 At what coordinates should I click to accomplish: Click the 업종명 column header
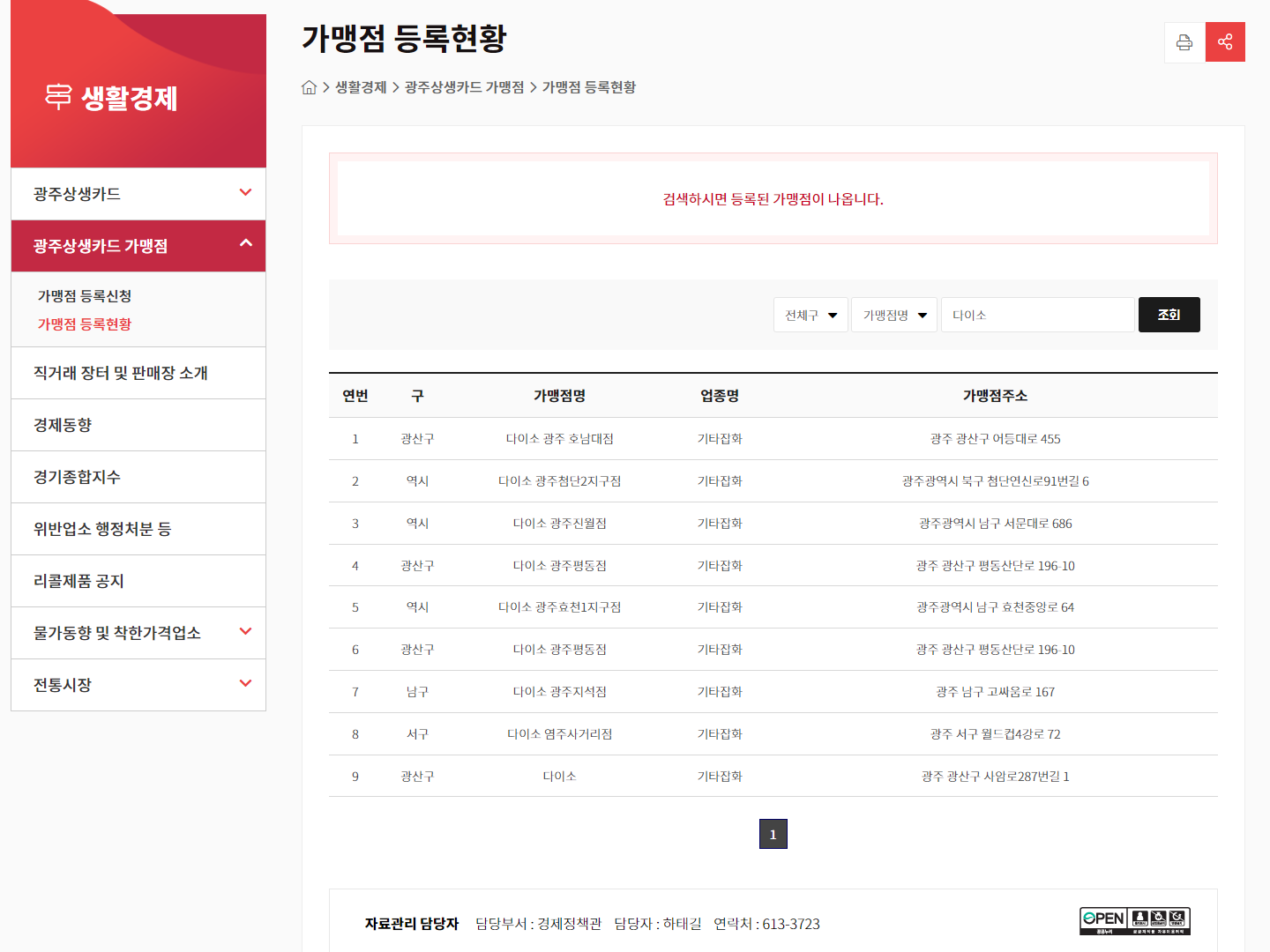pyautogui.click(x=720, y=396)
